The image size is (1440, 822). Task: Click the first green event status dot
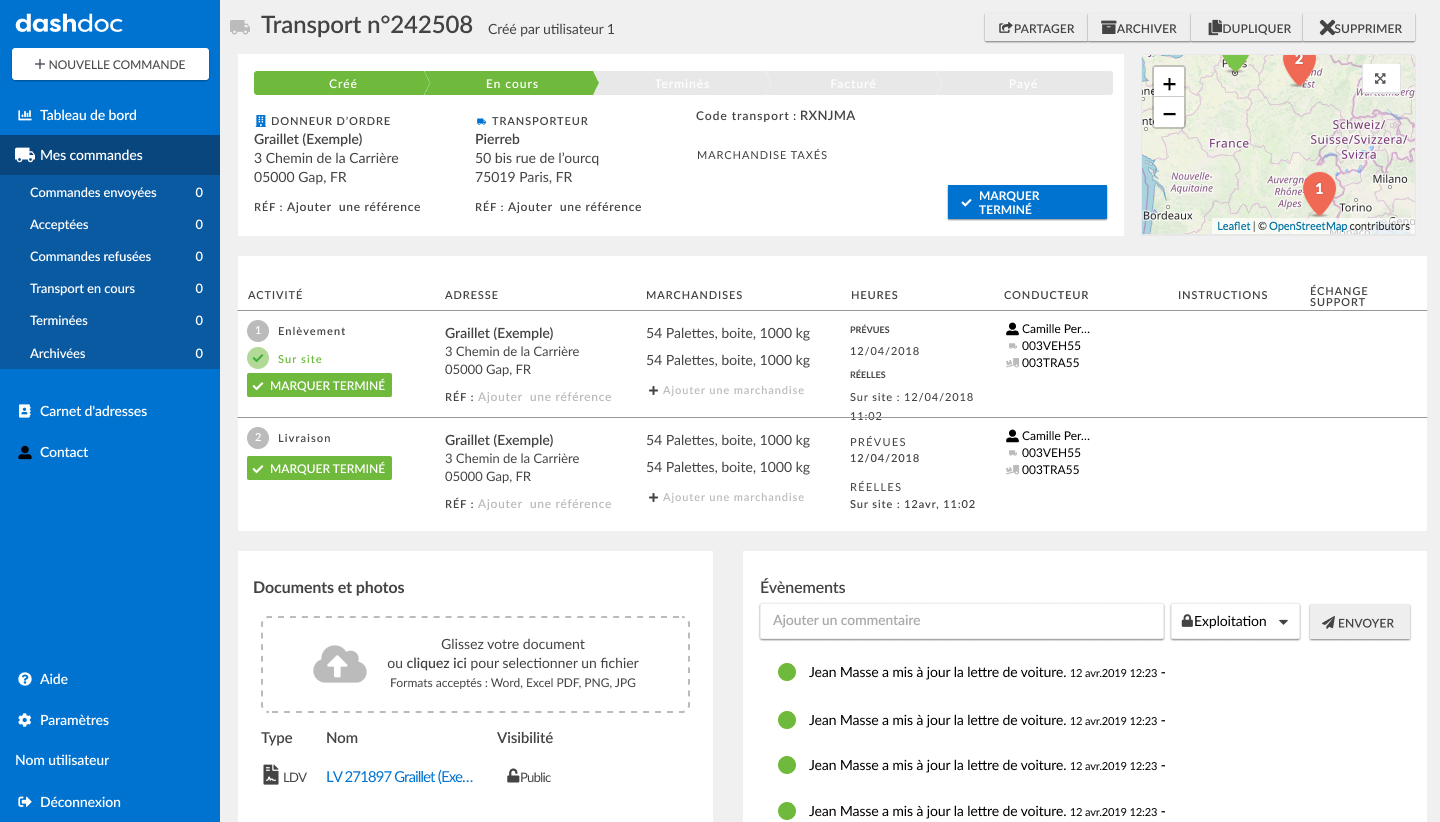[786, 672]
